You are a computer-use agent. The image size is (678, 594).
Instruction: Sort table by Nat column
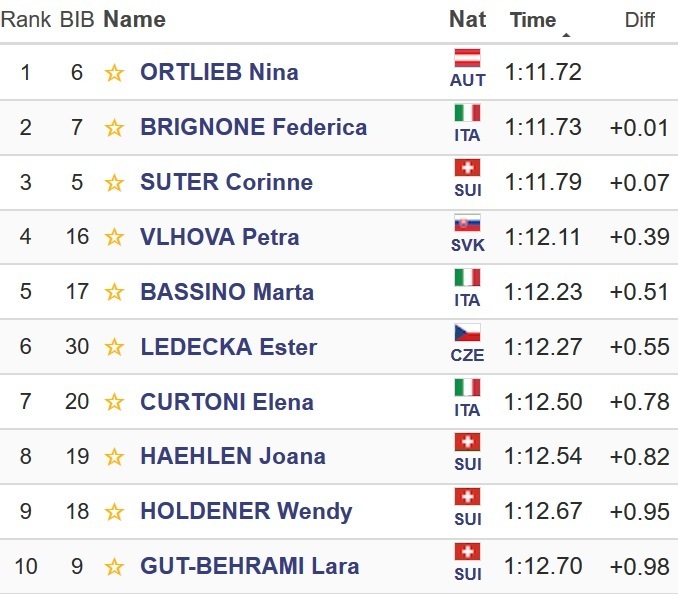pyautogui.click(x=467, y=19)
